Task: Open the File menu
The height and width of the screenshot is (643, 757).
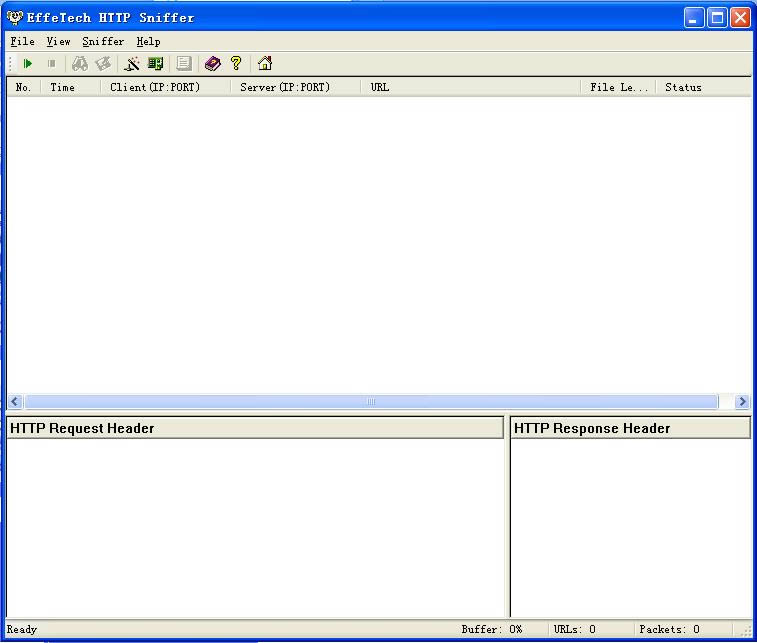Action: pos(22,42)
